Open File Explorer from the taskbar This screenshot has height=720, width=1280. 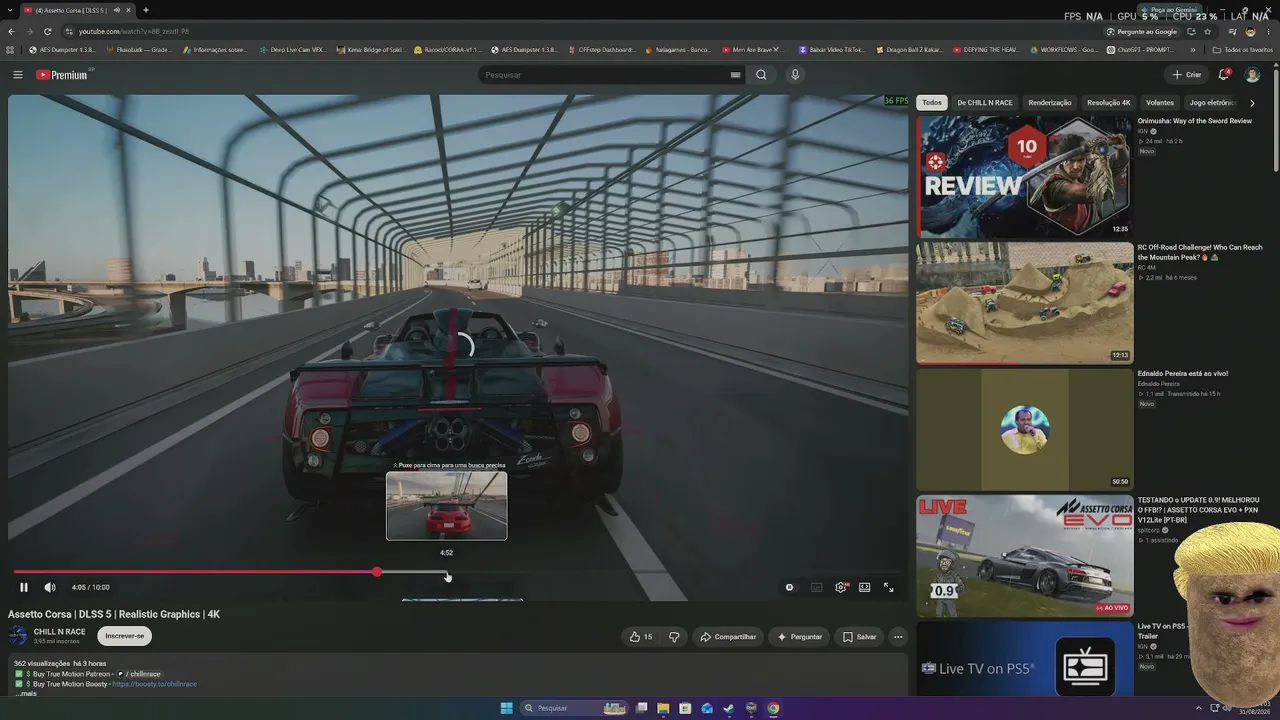[663, 708]
